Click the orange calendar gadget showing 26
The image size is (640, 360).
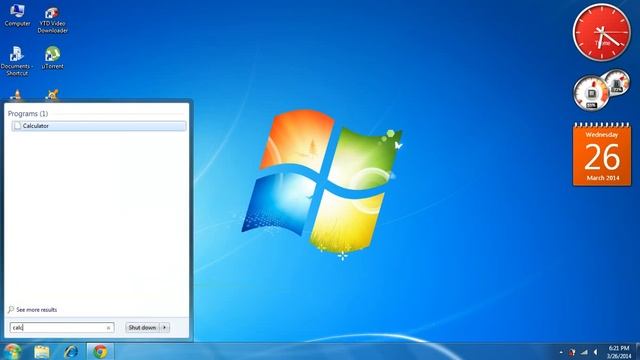602,154
